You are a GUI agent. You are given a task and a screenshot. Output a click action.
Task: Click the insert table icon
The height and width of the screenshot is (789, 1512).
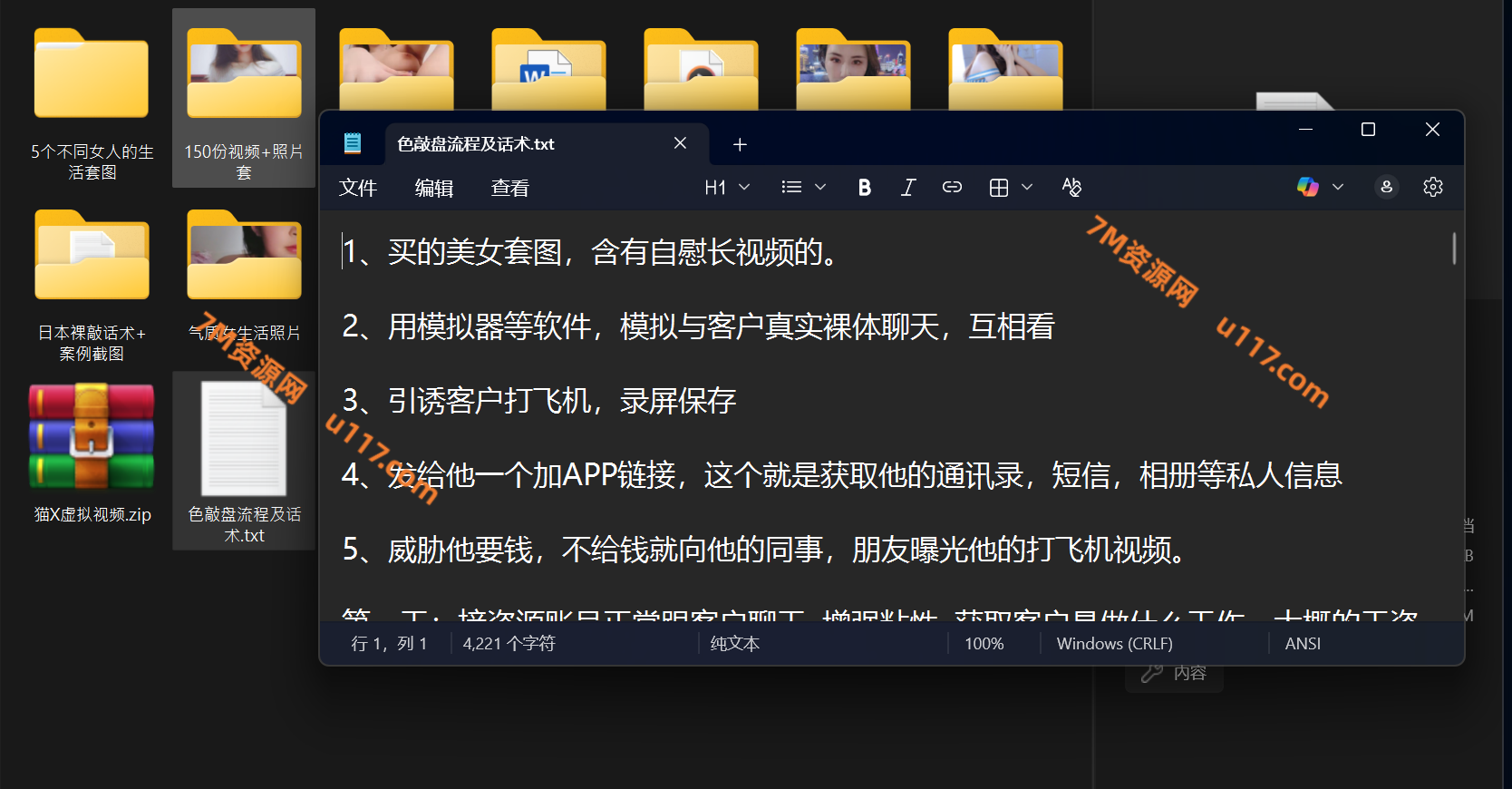click(999, 188)
